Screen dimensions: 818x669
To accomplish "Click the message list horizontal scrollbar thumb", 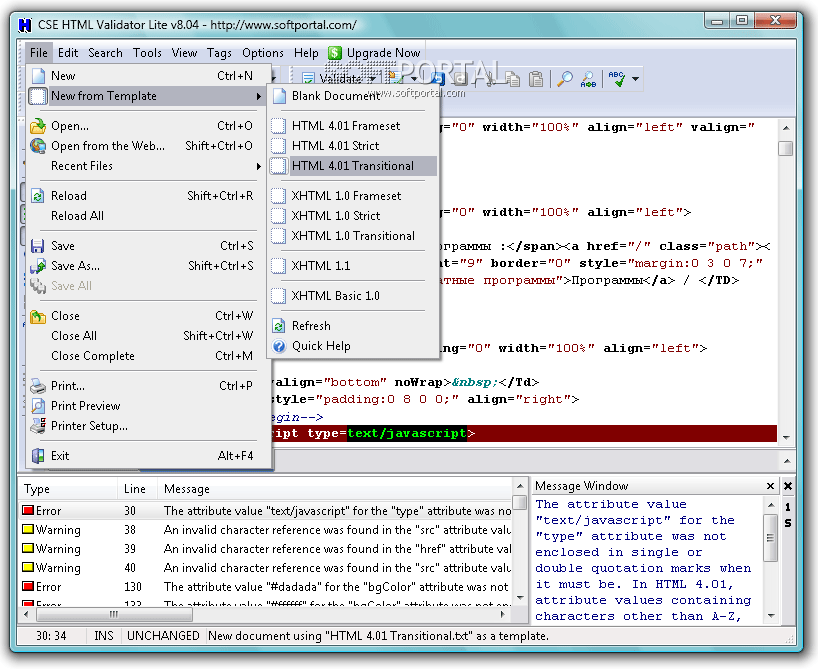I will [x=114, y=615].
